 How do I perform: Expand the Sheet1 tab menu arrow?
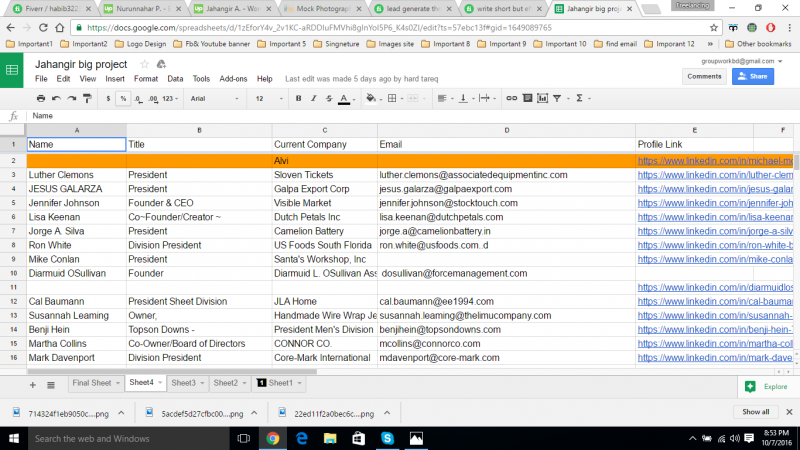[299, 383]
